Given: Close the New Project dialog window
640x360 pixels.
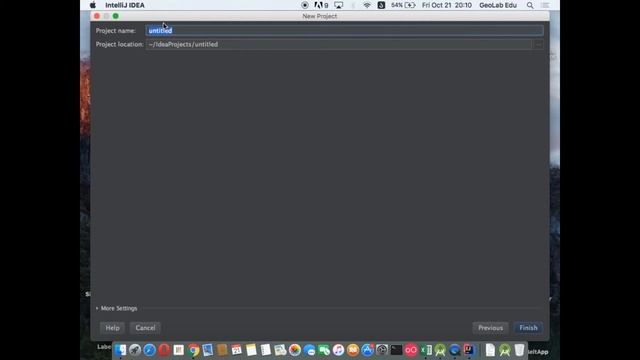Looking at the screenshot, I should click(x=97, y=16).
